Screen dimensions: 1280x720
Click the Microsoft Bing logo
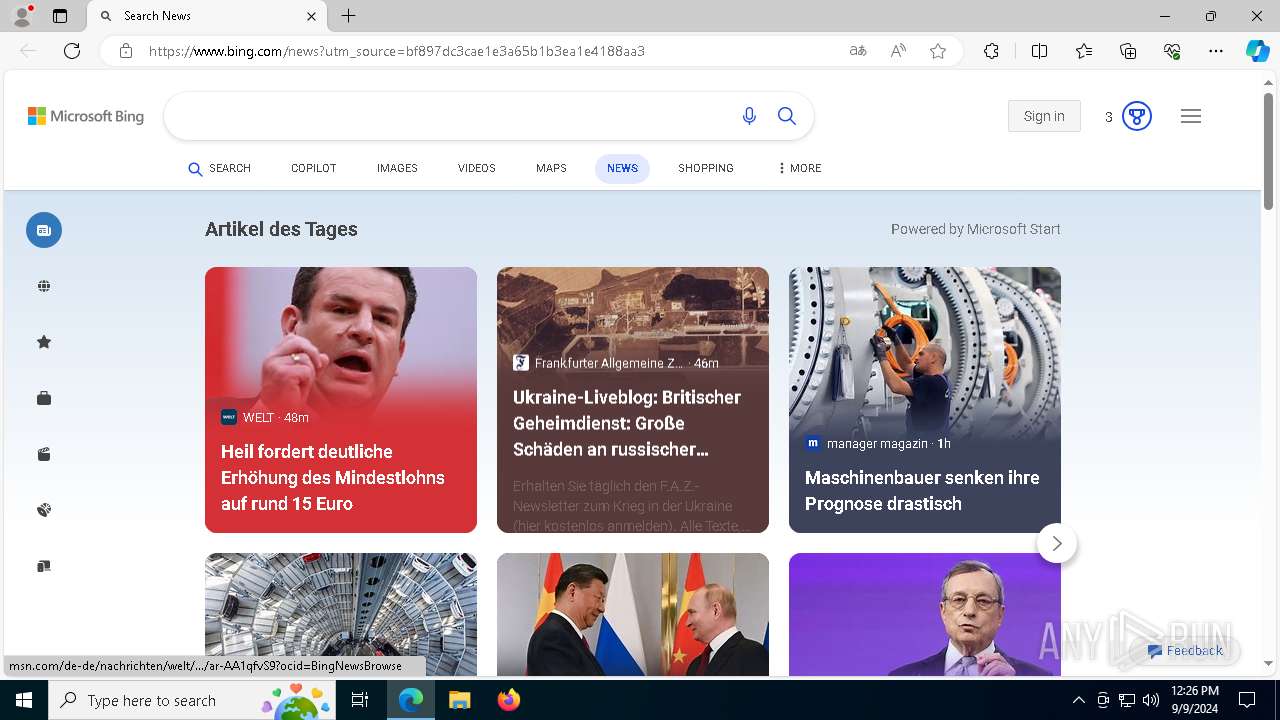point(86,116)
